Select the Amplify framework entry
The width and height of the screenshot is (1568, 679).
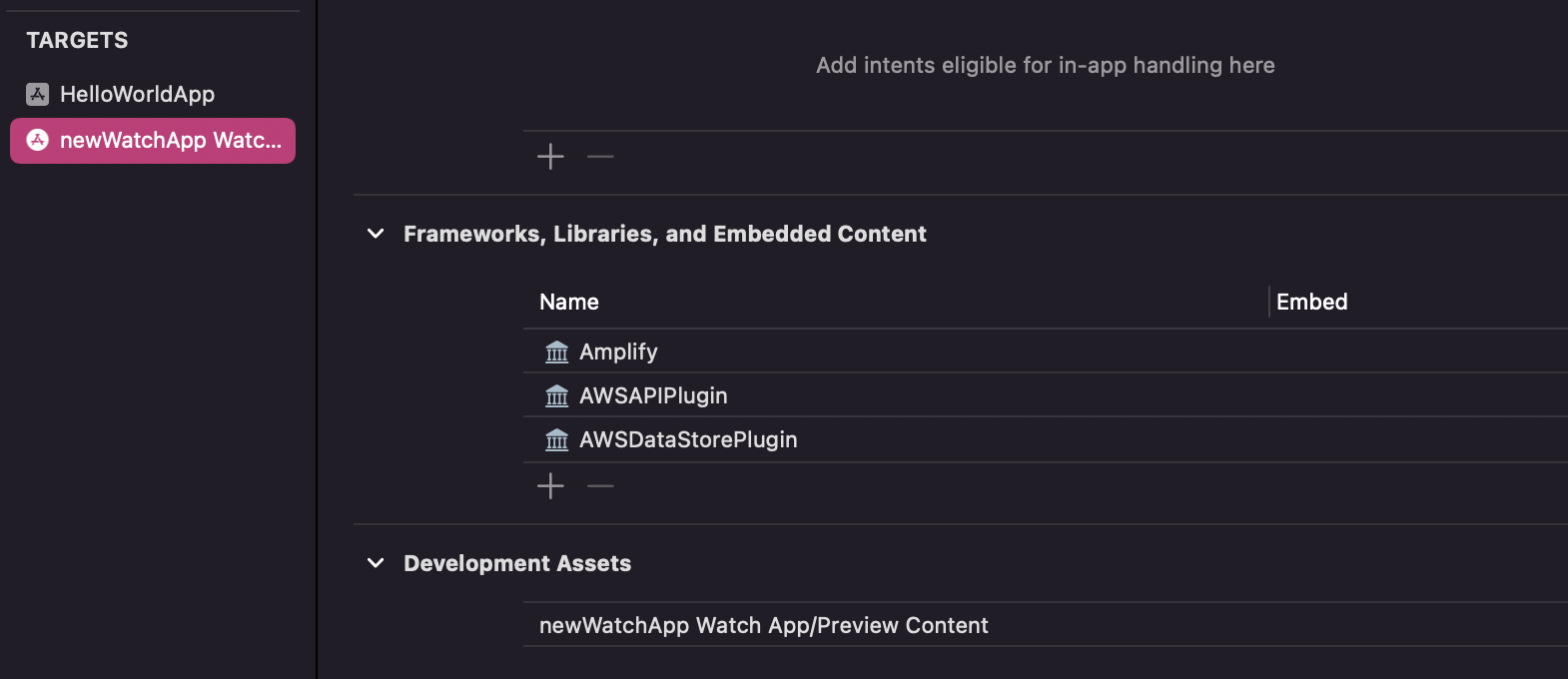[x=618, y=350]
